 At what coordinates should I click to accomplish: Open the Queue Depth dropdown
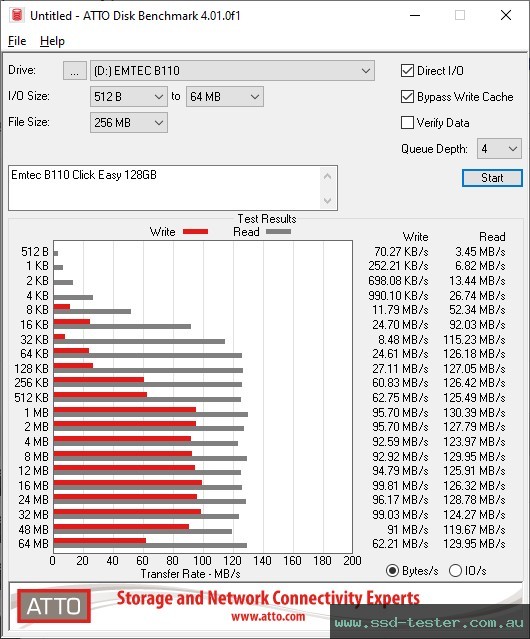pos(499,149)
